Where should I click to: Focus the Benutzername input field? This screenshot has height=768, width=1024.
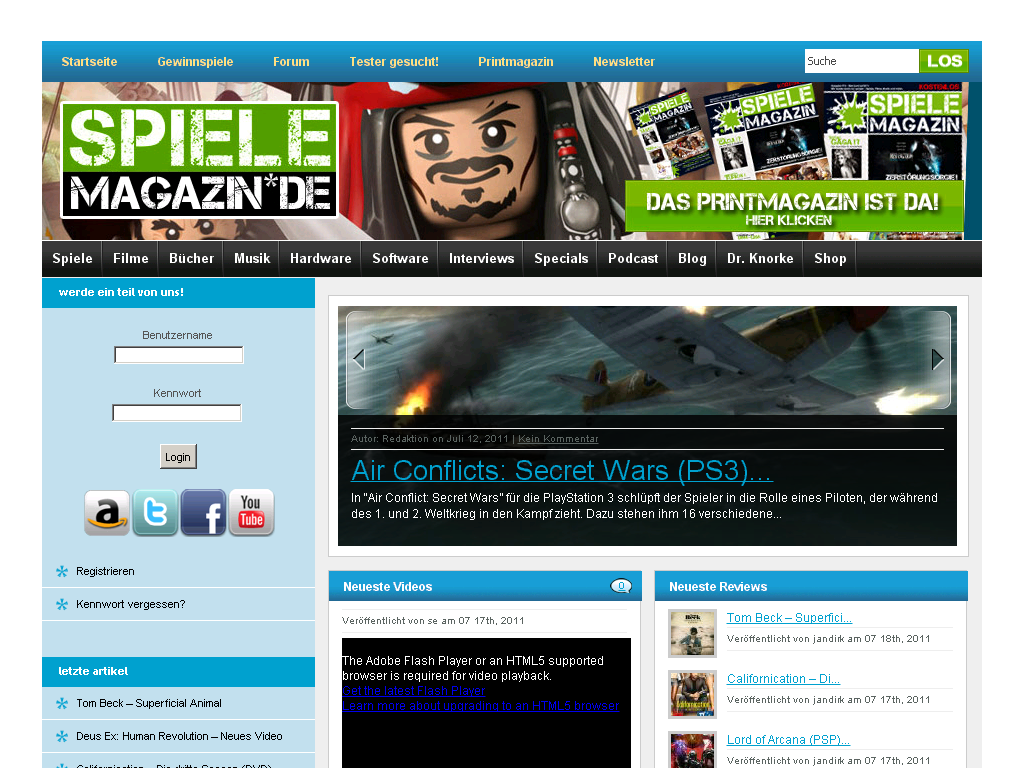click(x=178, y=355)
